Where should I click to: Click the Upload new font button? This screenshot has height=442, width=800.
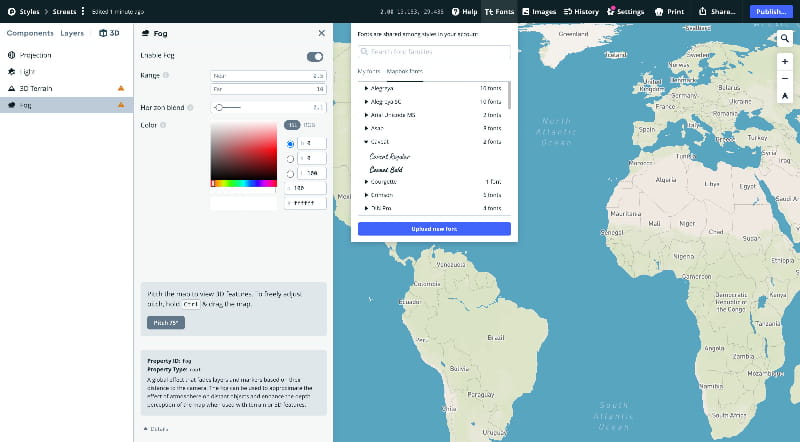pos(434,229)
